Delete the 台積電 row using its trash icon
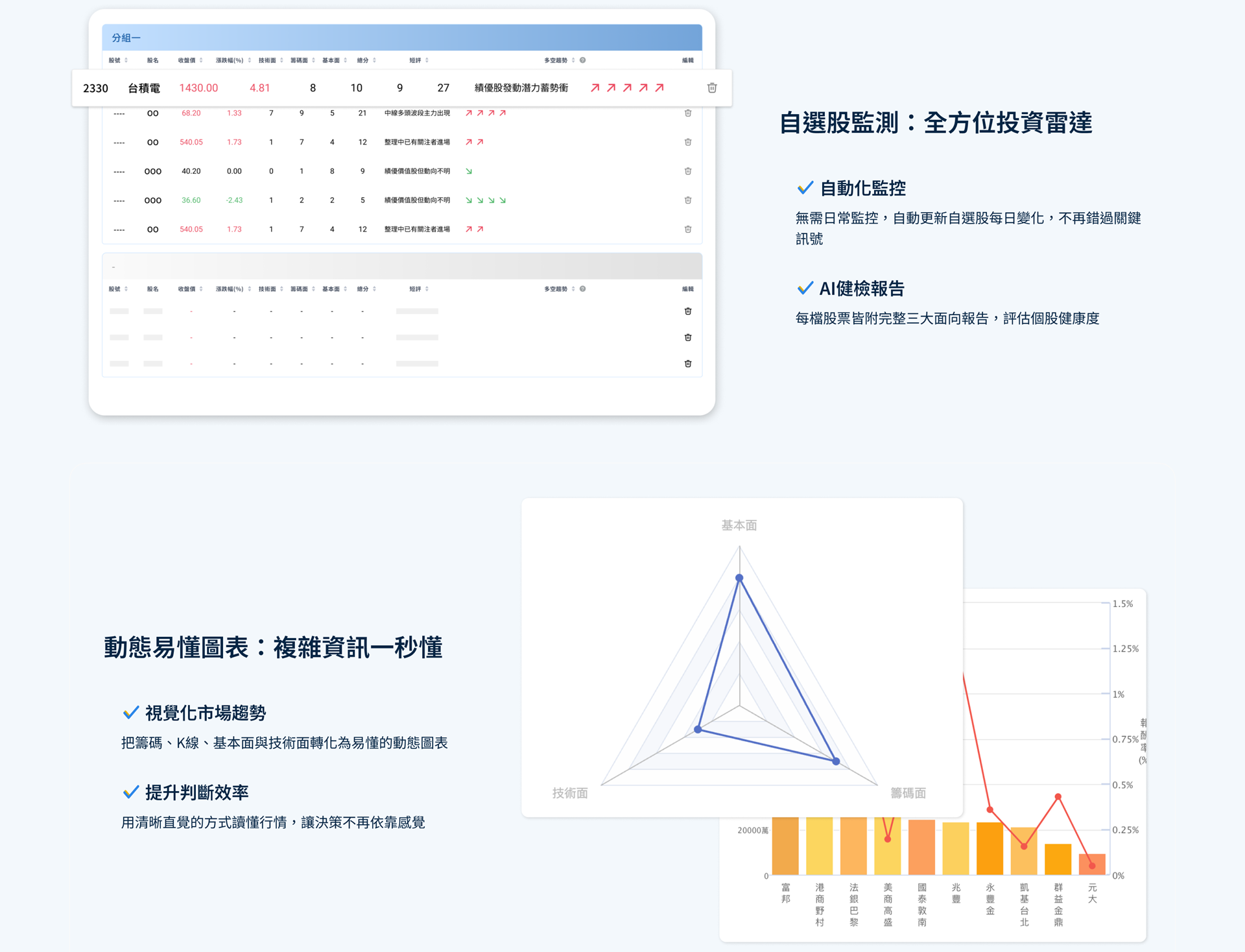Viewport: 1245px width, 952px height. tap(711, 88)
